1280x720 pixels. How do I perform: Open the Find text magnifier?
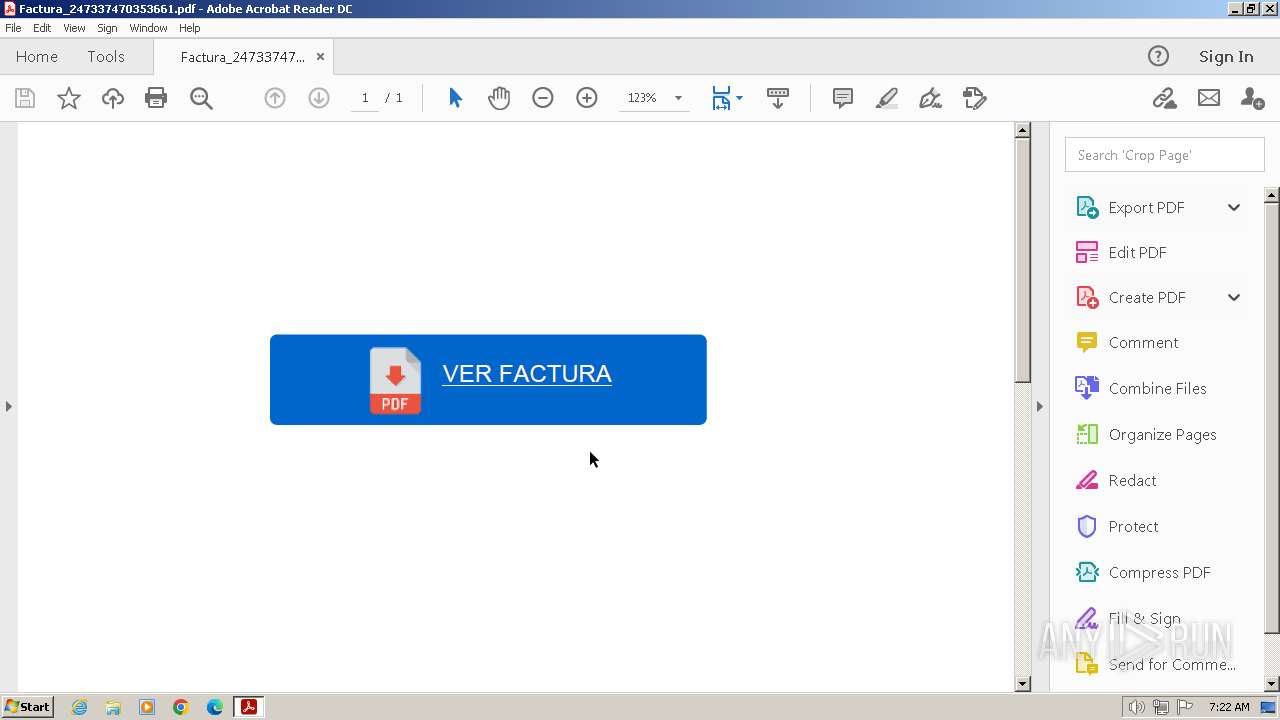(201, 98)
